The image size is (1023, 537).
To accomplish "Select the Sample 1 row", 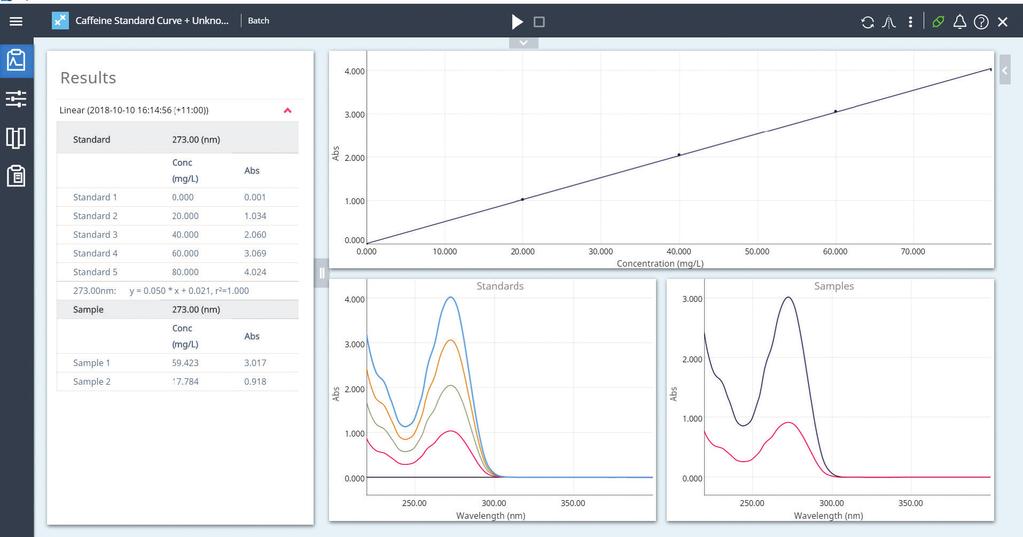I will (x=177, y=363).
